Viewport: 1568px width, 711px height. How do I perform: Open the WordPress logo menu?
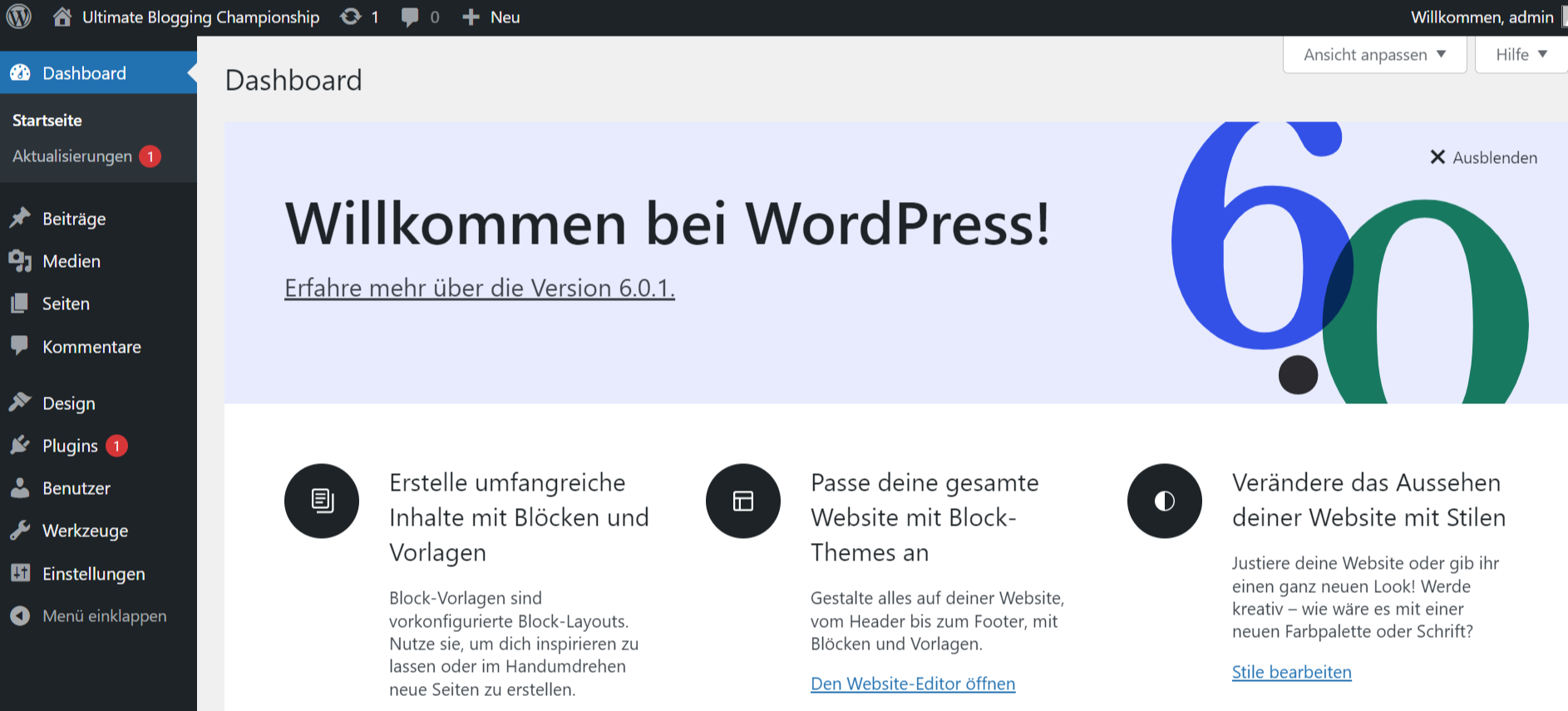[x=19, y=17]
